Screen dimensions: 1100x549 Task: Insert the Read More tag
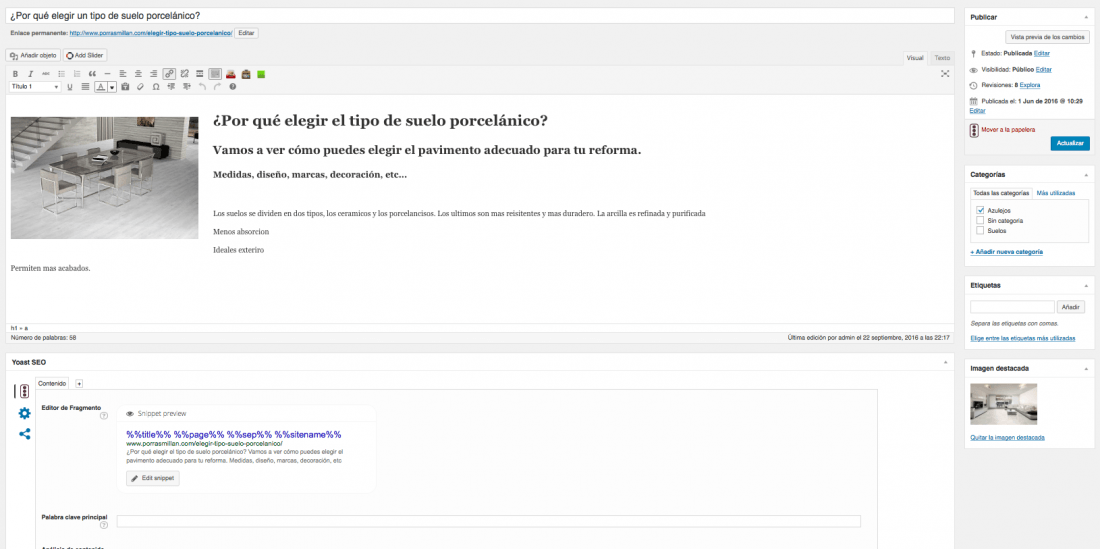(200, 74)
